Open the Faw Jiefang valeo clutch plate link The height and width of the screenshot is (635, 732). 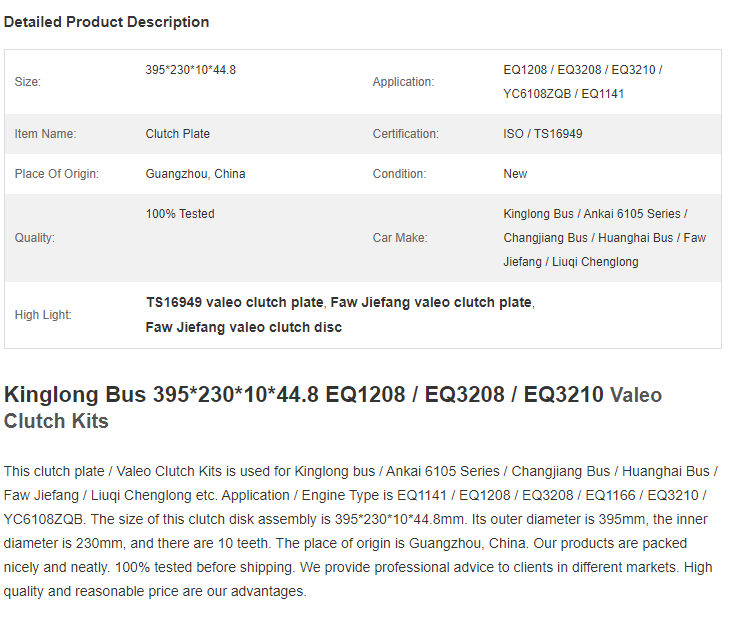tap(431, 303)
